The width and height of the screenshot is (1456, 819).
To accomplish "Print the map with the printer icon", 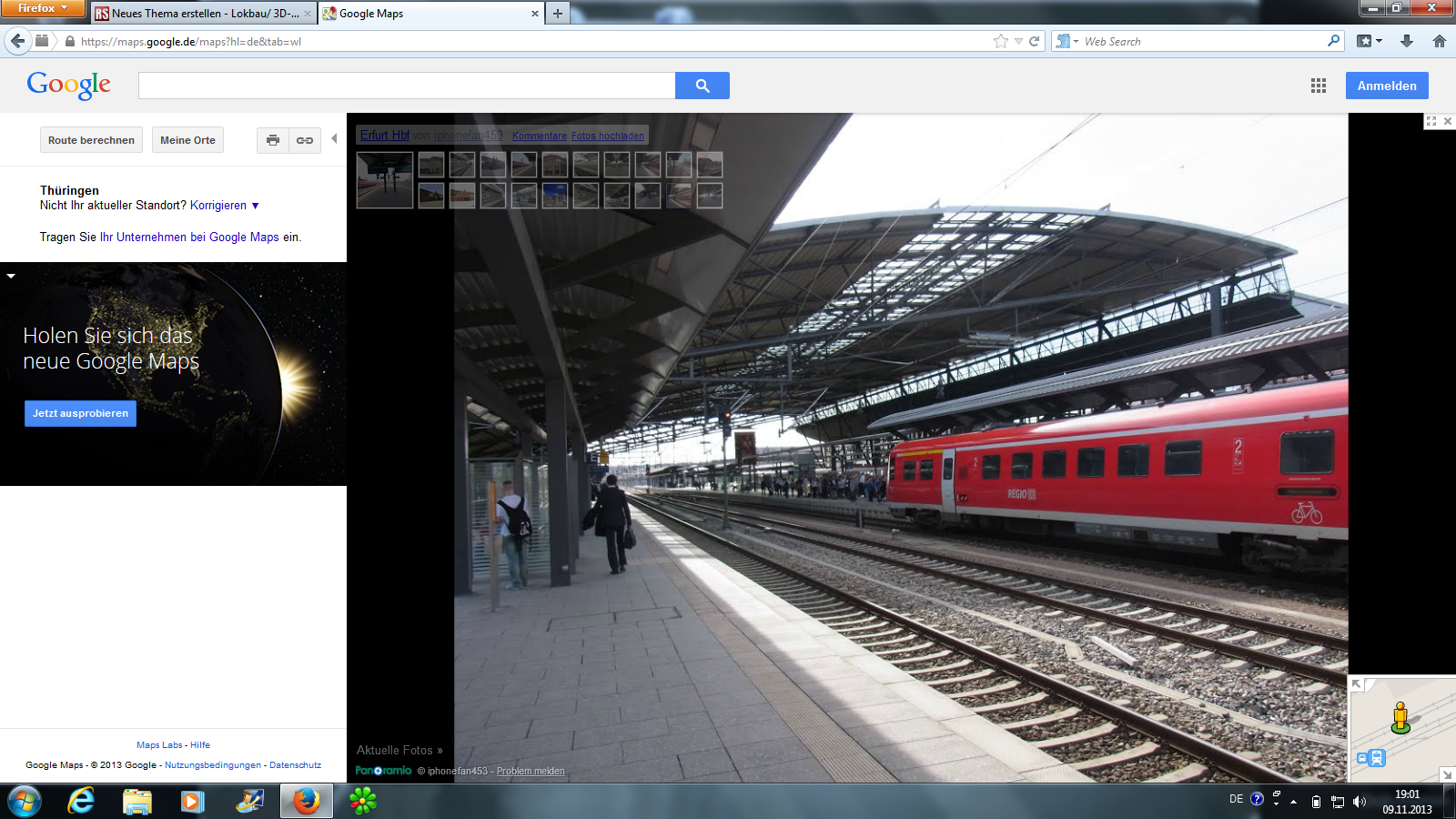I will pos(273,140).
